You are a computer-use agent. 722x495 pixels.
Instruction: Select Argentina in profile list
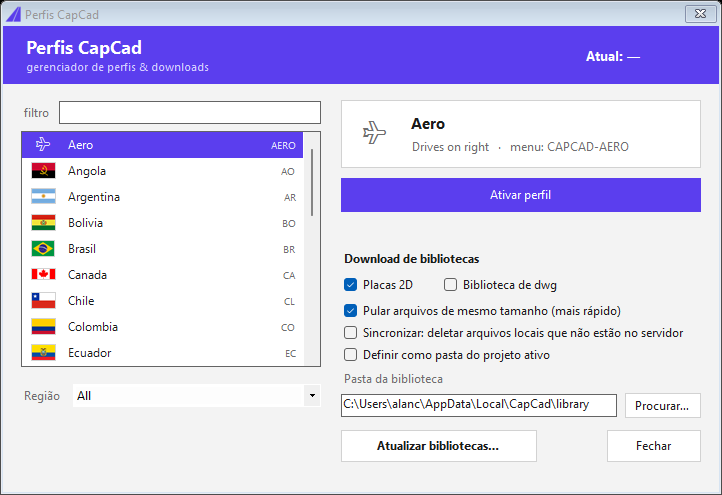162,197
